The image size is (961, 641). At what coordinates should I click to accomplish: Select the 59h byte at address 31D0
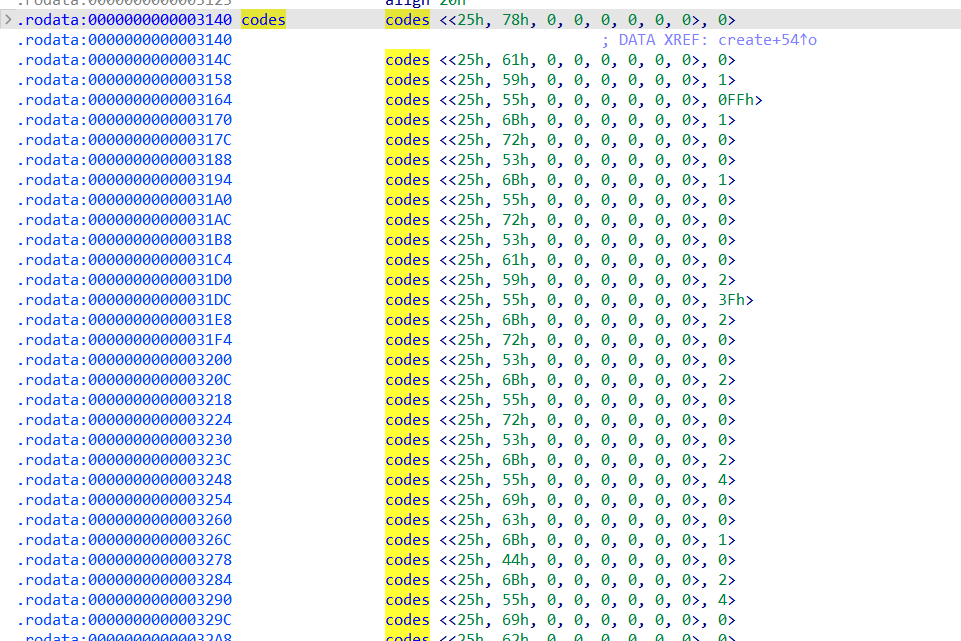point(515,280)
